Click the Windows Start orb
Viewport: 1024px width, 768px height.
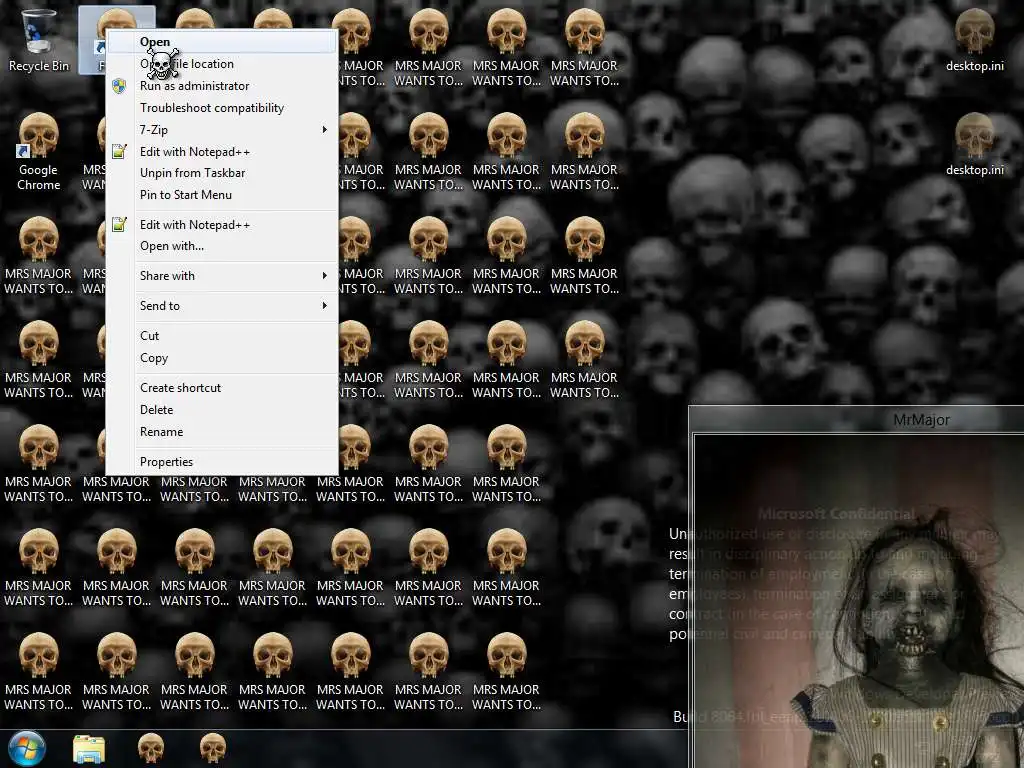click(27, 748)
